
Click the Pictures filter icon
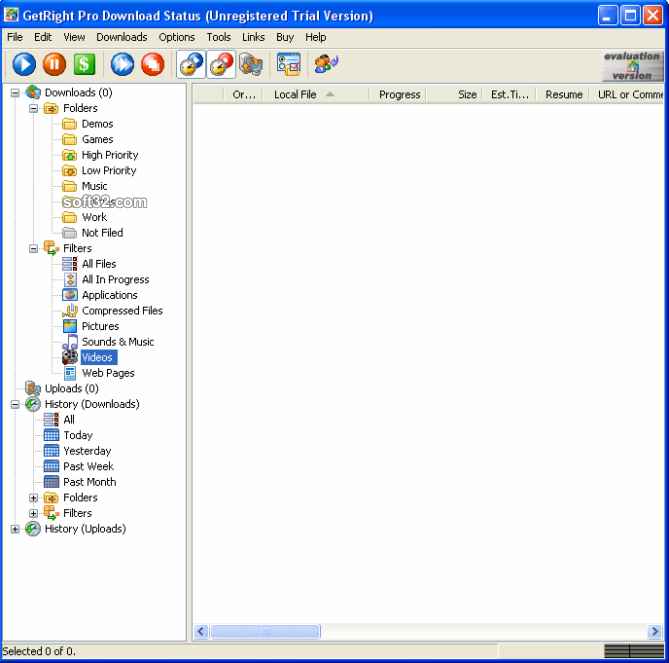click(70, 326)
